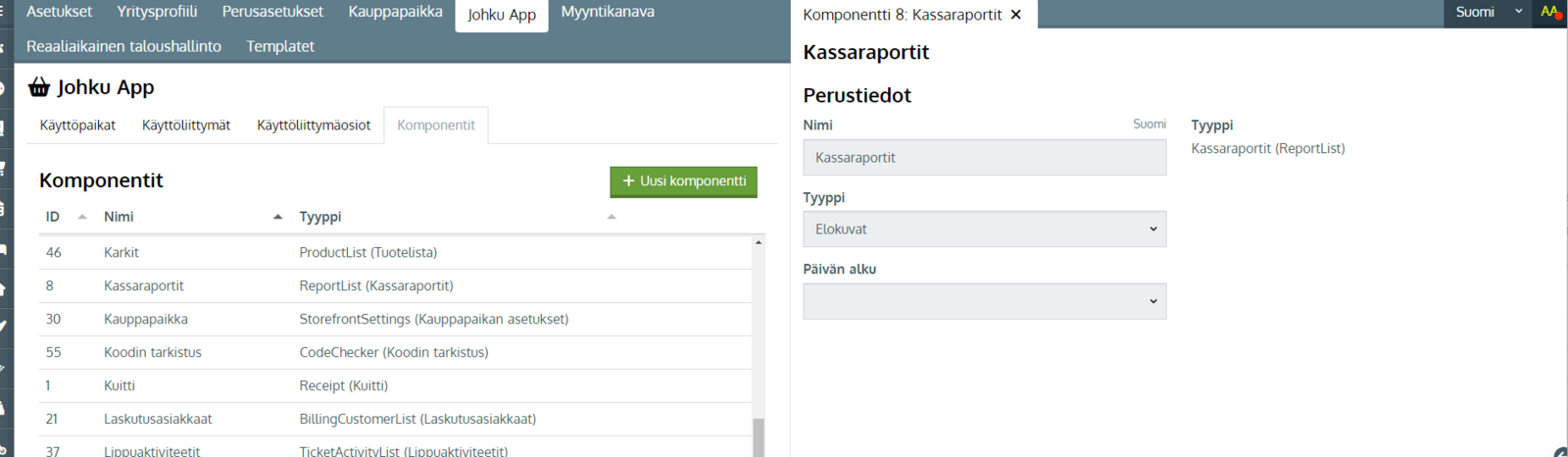Sort components by the ID column arrow

click(82, 217)
